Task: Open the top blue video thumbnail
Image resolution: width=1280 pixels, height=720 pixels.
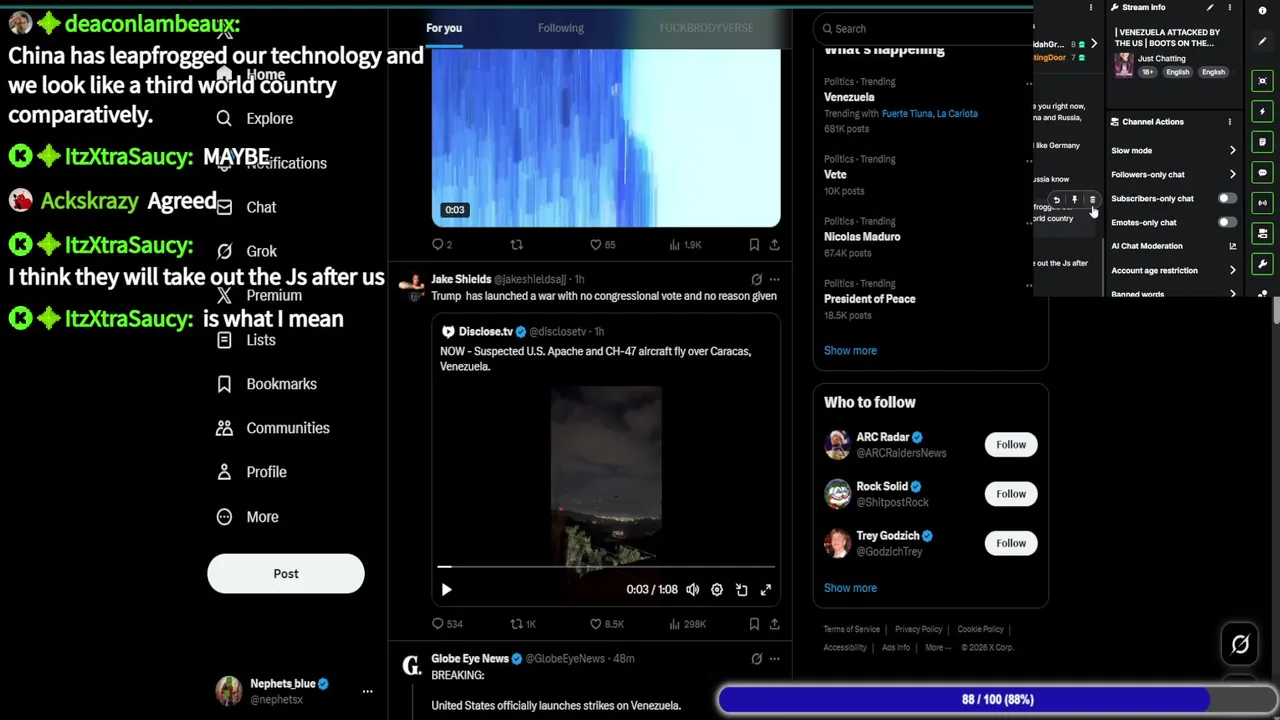Action: pyautogui.click(x=606, y=138)
